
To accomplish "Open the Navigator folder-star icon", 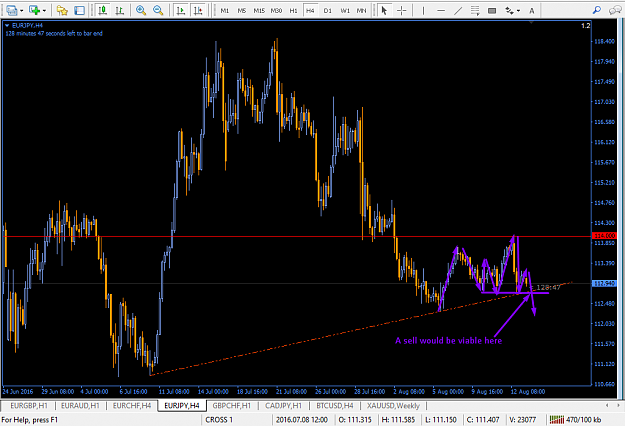I will 62,10.
